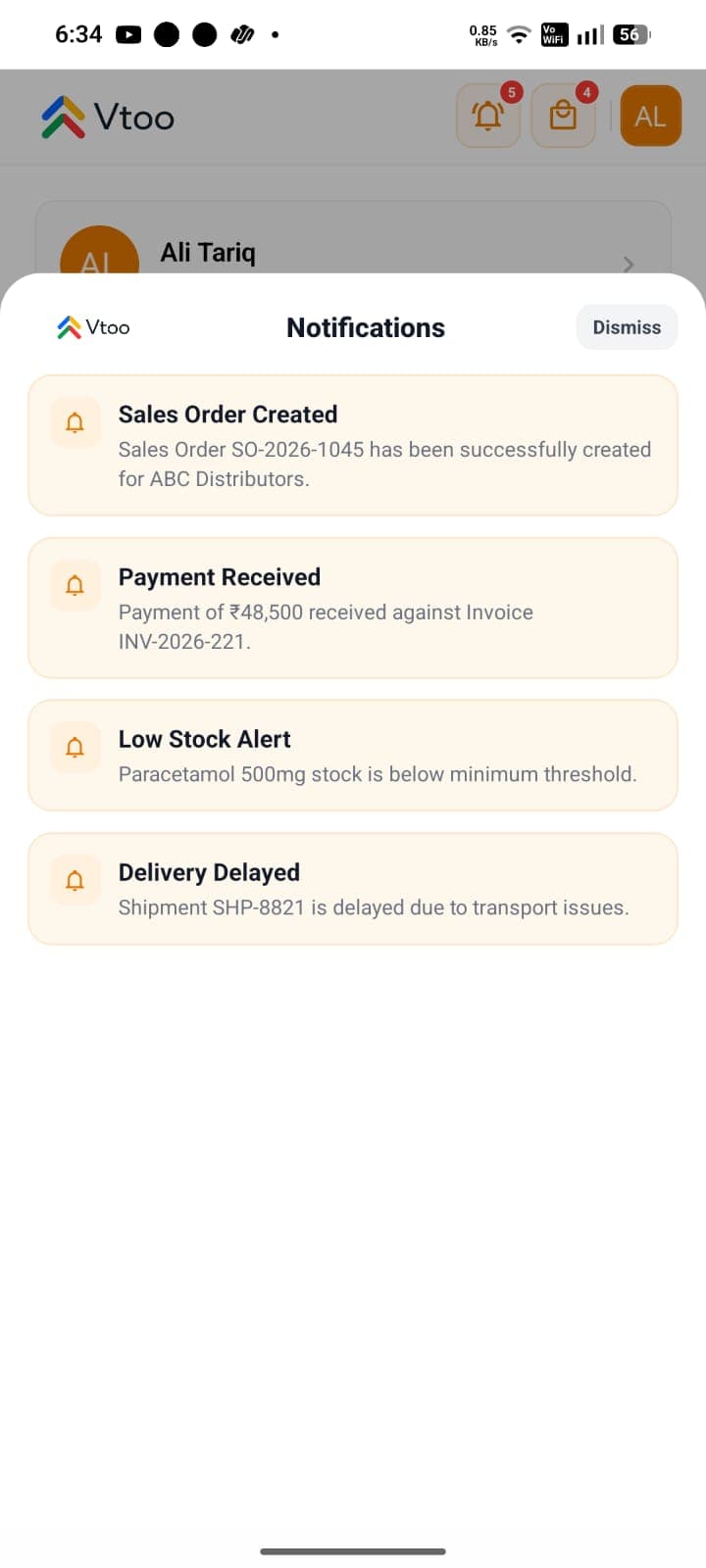Expand the Ali Tariq profile chevron
This screenshot has height=1568, width=706.
tap(629, 264)
